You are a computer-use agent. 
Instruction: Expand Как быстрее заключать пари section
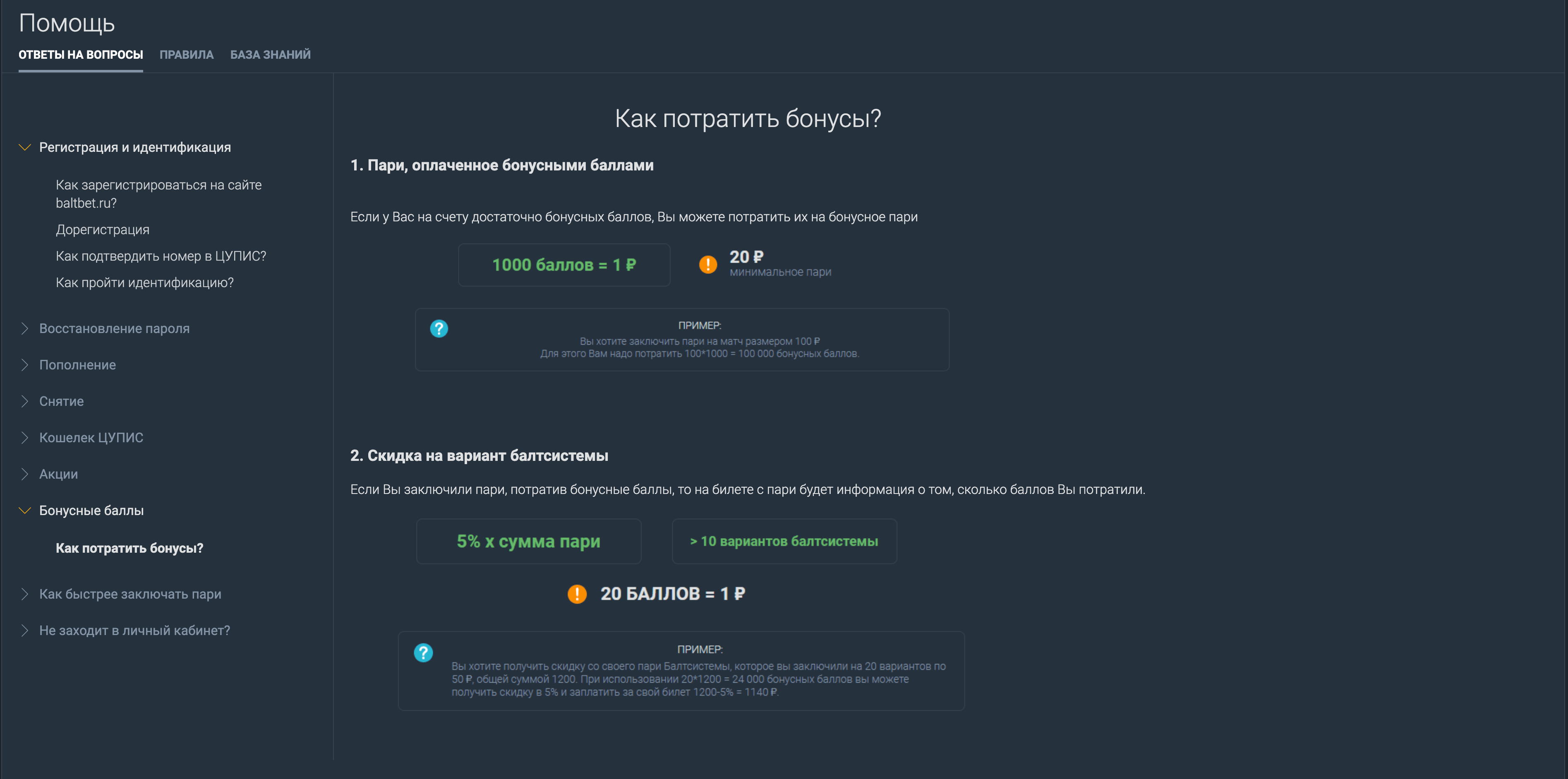[x=25, y=594]
